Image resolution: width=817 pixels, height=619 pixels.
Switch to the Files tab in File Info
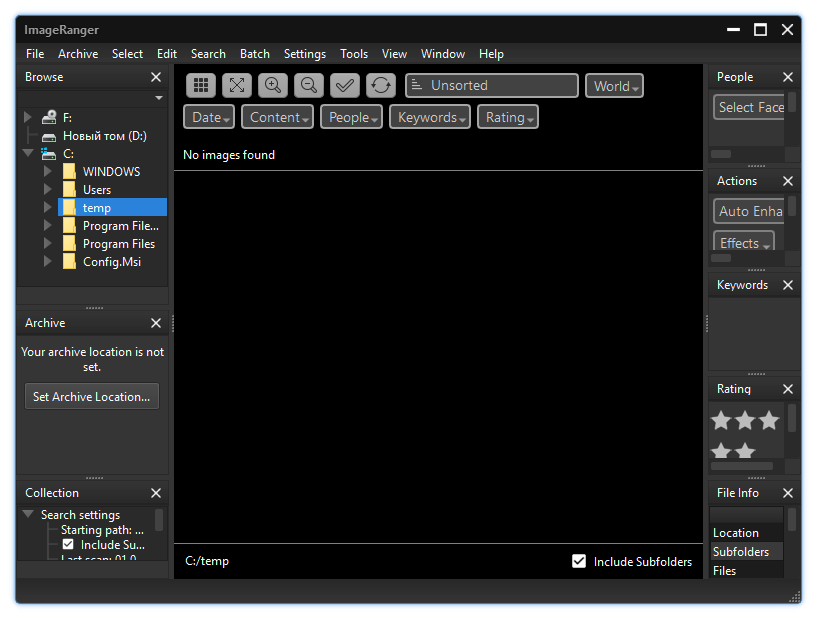[724, 570]
